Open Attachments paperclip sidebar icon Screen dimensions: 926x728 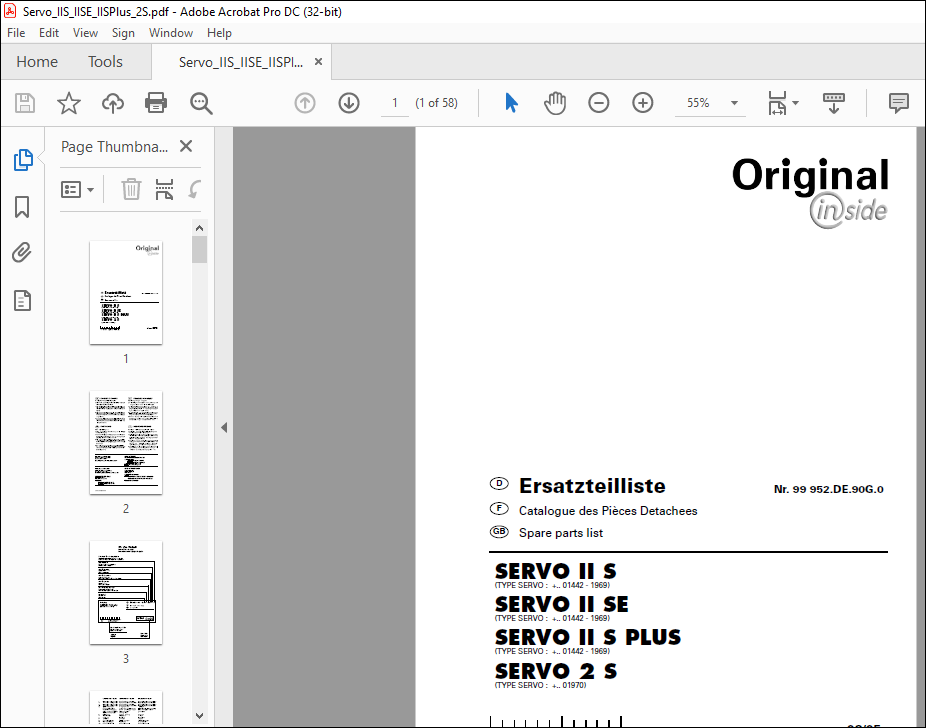pyautogui.click(x=22, y=253)
